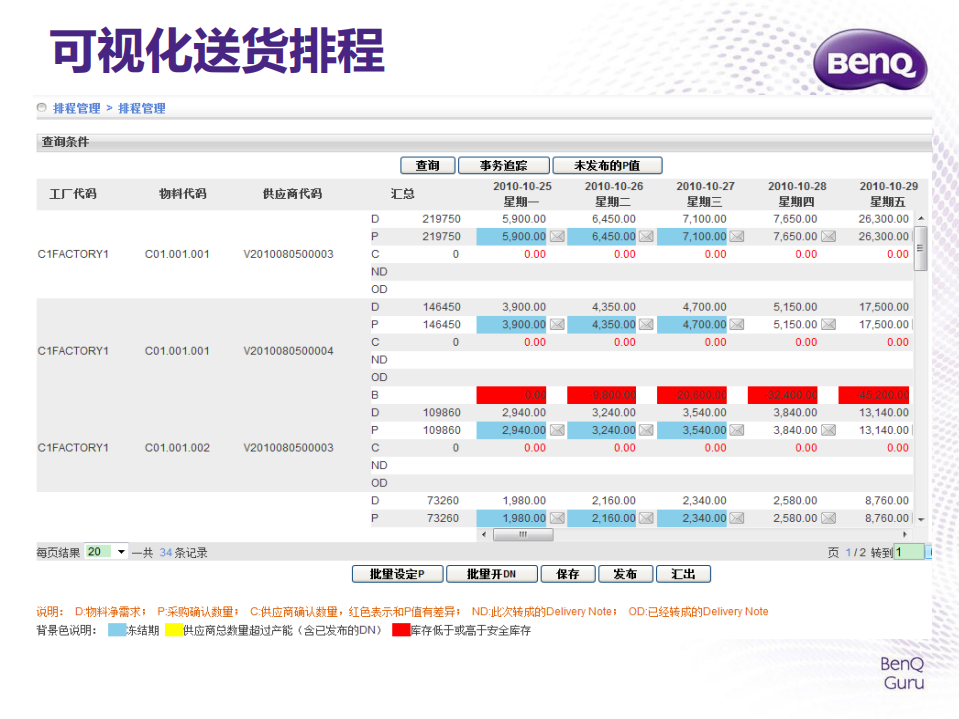959x719 pixels.
Task: Click the BenQ logo at top right
Action: [x=870, y=60]
